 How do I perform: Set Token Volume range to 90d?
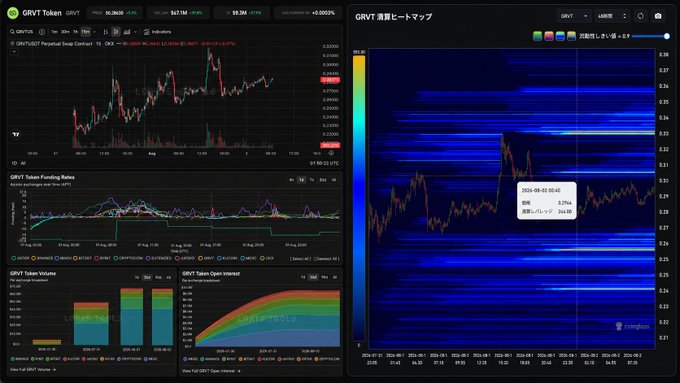(158, 277)
